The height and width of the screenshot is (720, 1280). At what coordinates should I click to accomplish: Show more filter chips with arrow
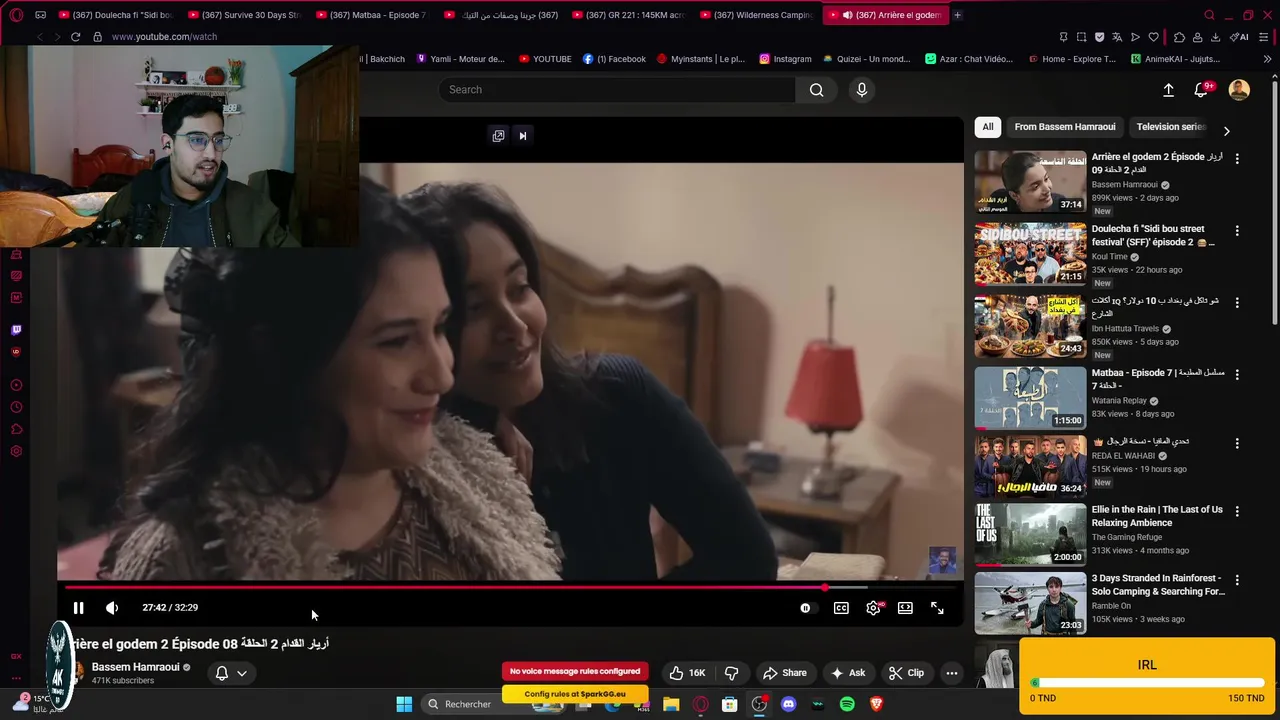tap(1226, 131)
